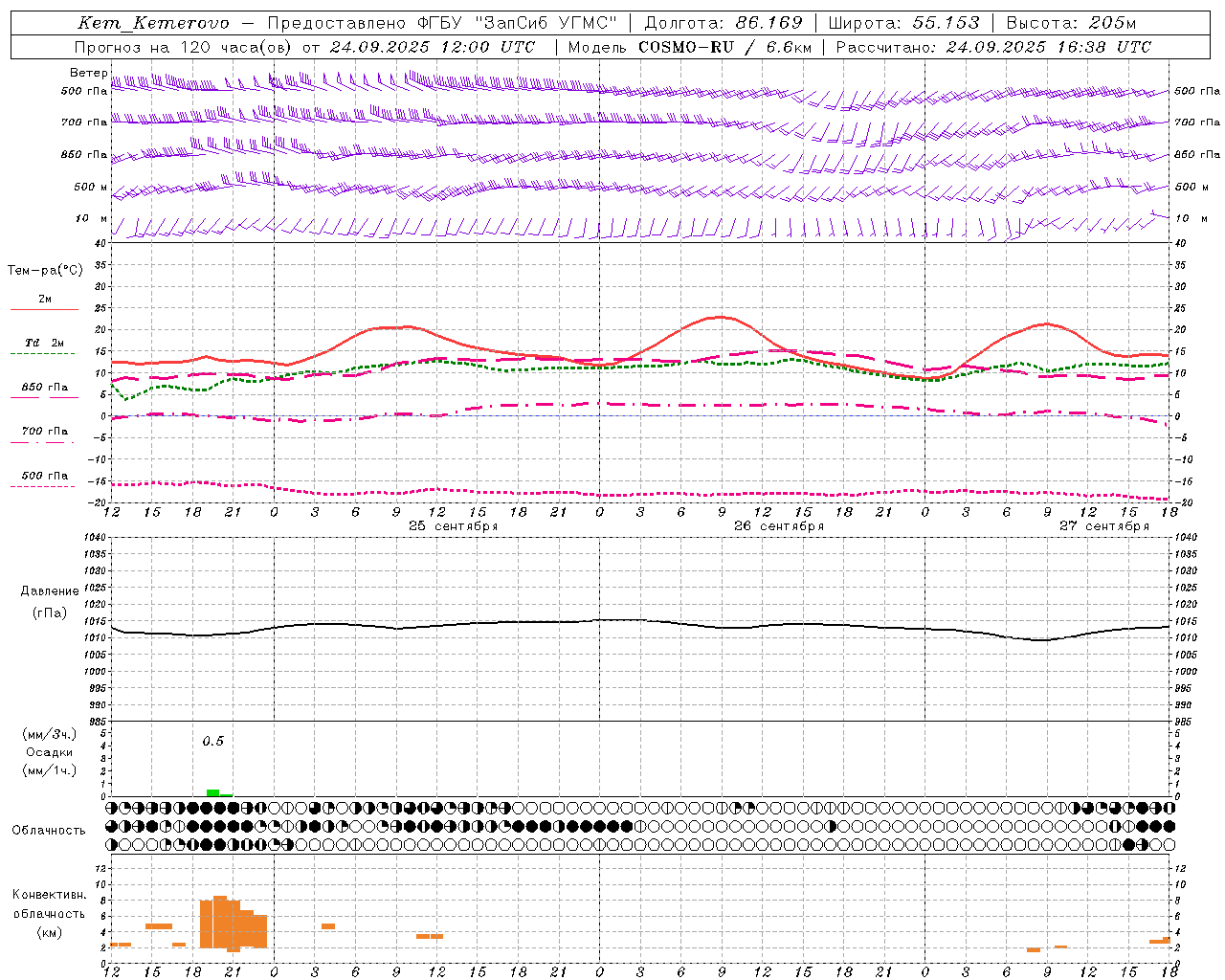Click the '(мм/1ч.)' precipitation unit label

pyautogui.click(x=50, y=770)
